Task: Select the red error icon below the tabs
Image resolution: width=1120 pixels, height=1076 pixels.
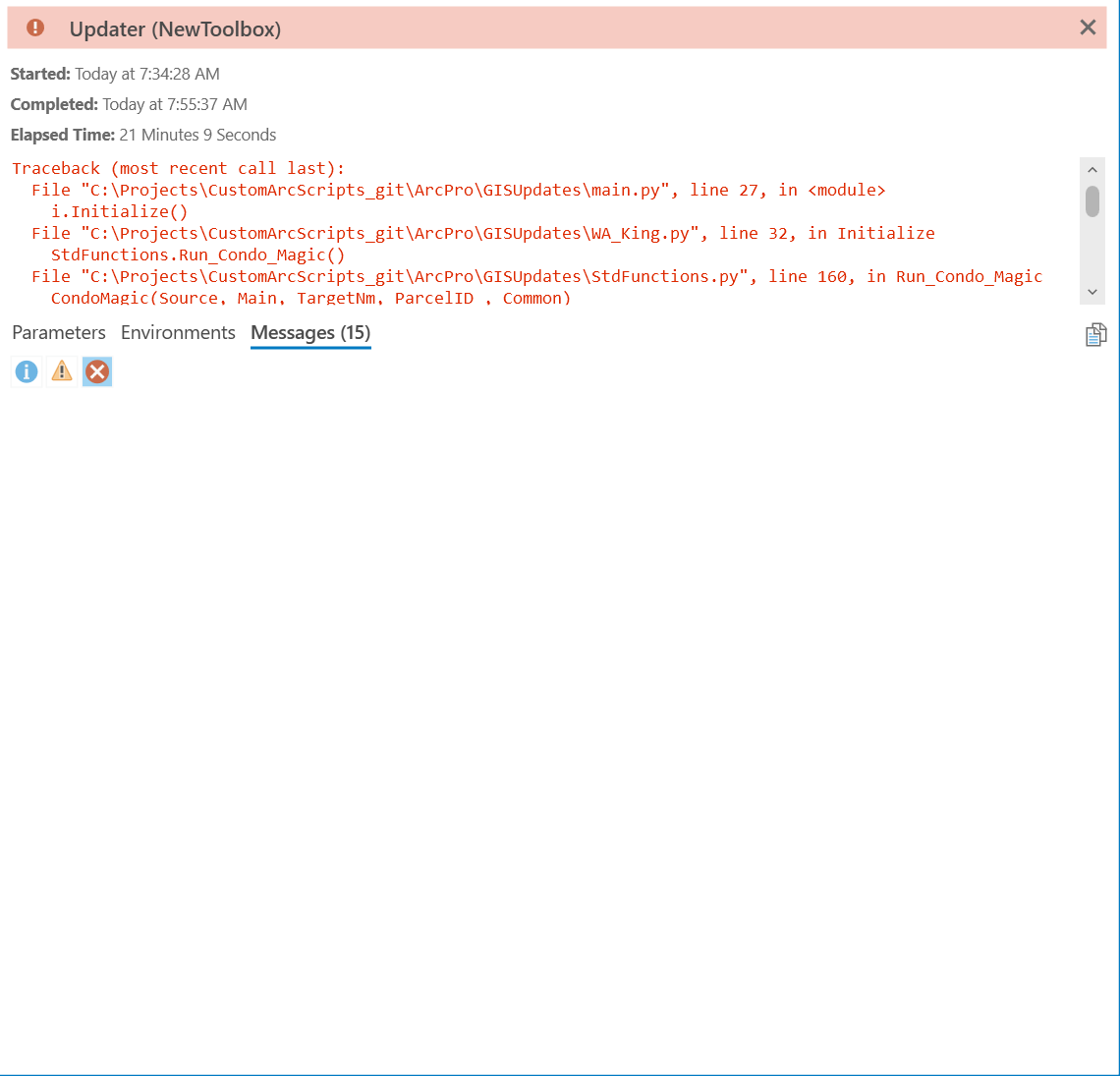Action: tap(96, 371)
